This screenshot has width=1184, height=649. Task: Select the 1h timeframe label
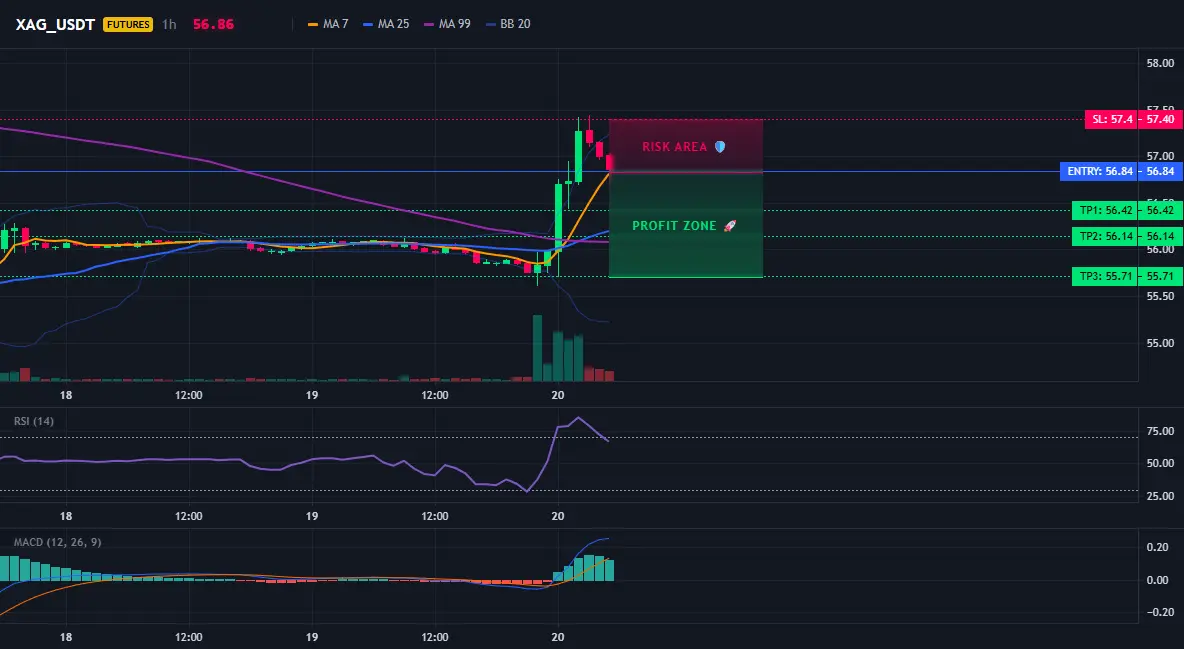(169, 24)
